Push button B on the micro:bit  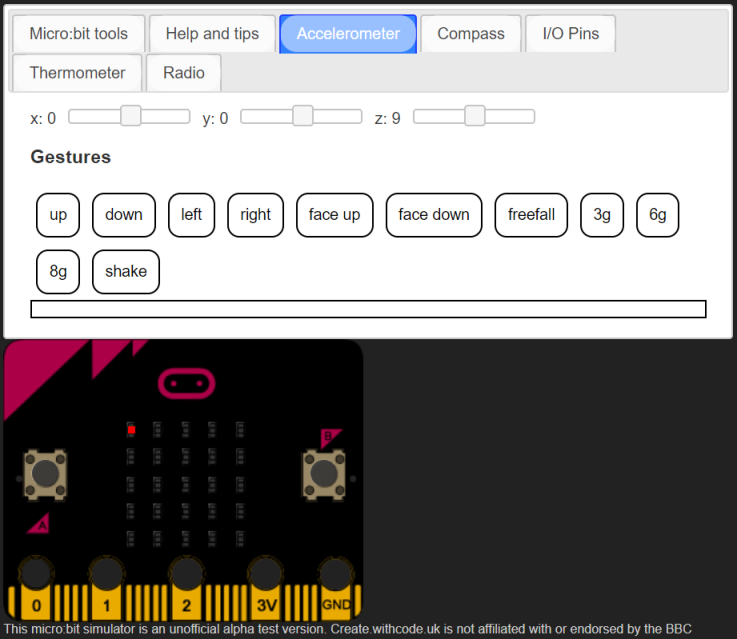pyautogui.click(x=323, y=474)
